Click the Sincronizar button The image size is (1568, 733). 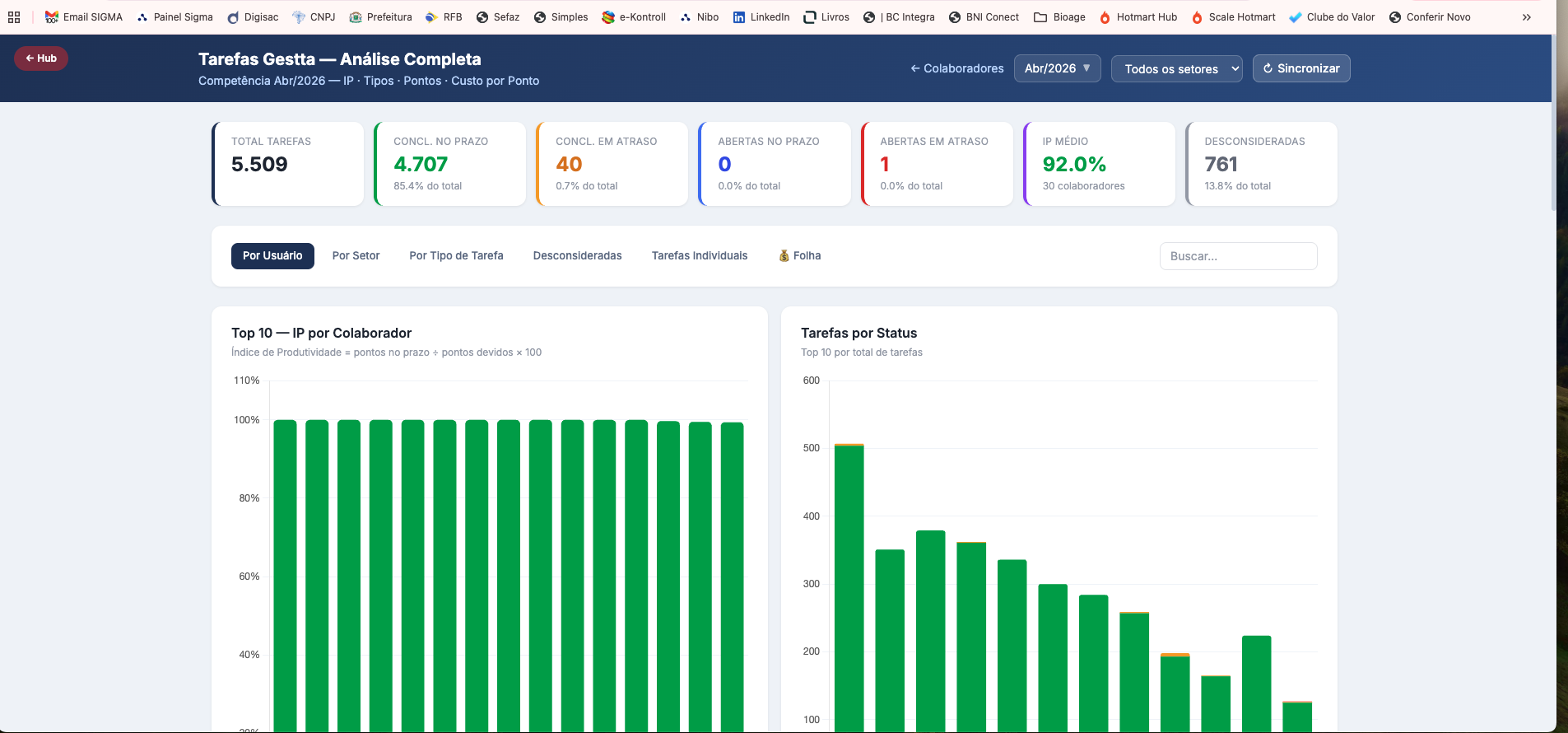tap(1301, 68)
